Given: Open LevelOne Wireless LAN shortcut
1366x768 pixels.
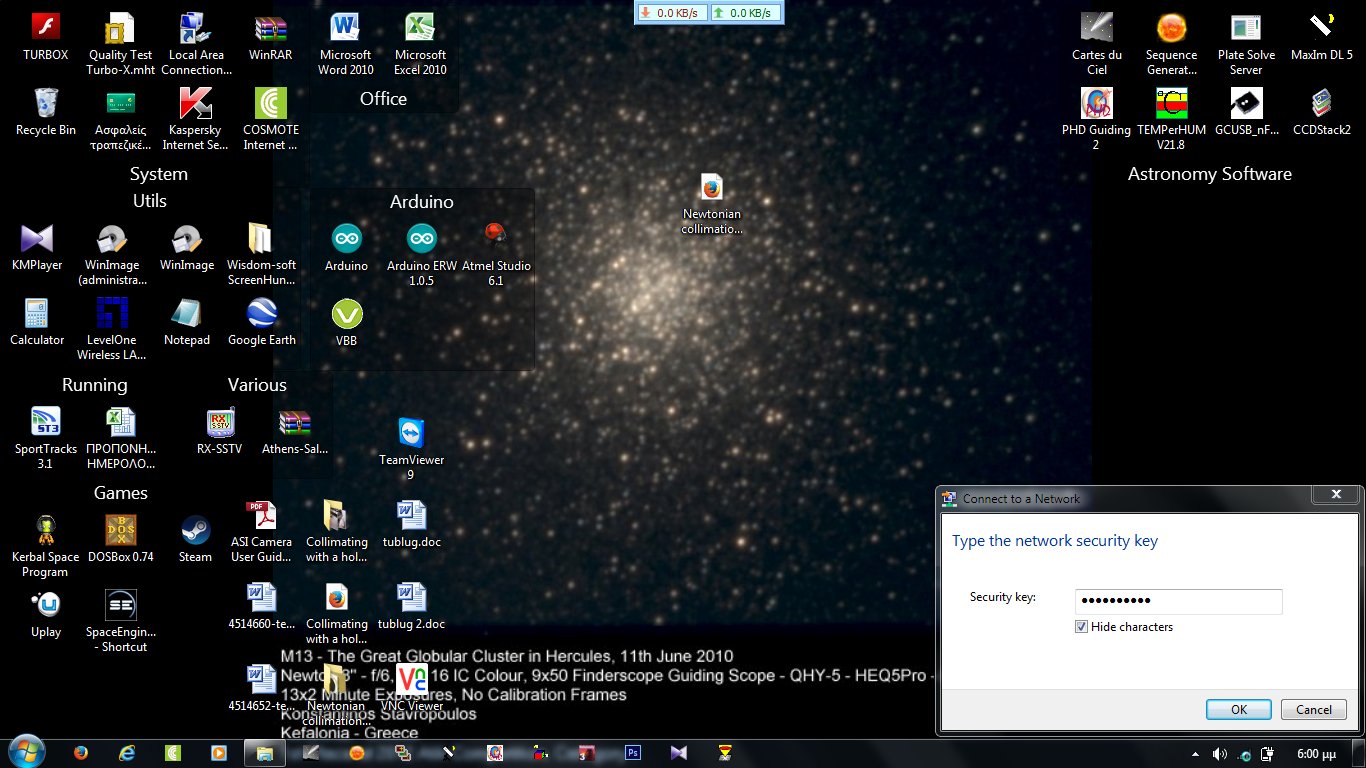Looking at the screenshot, I should [112, 329].
